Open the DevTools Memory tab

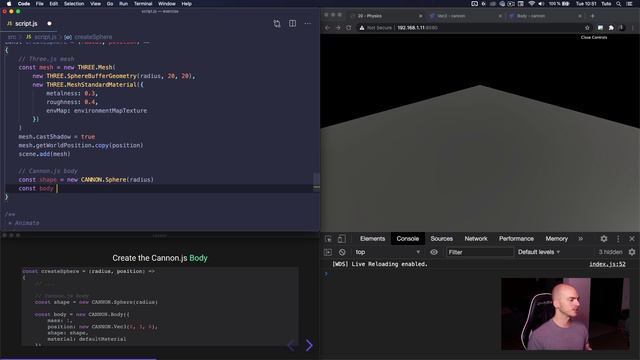556,239
